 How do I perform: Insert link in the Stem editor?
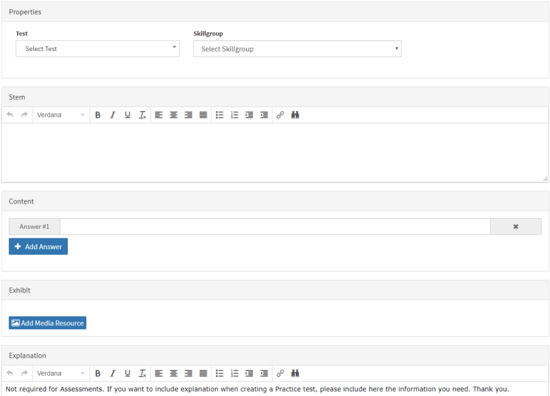280,115
